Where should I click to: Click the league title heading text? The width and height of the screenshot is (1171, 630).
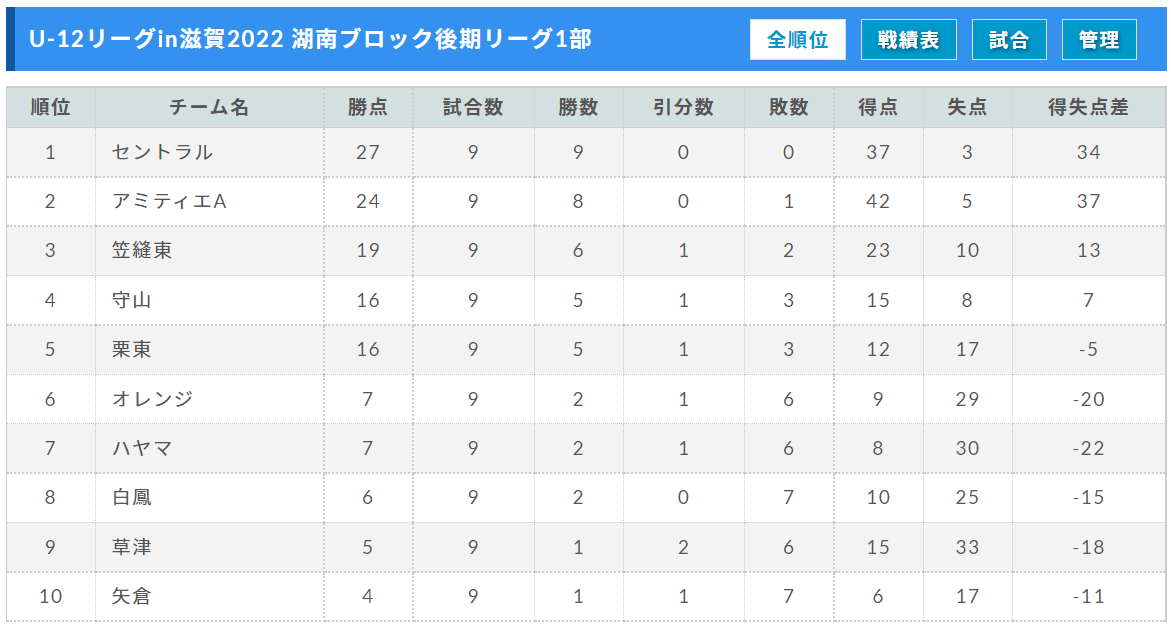pos(310,39)
